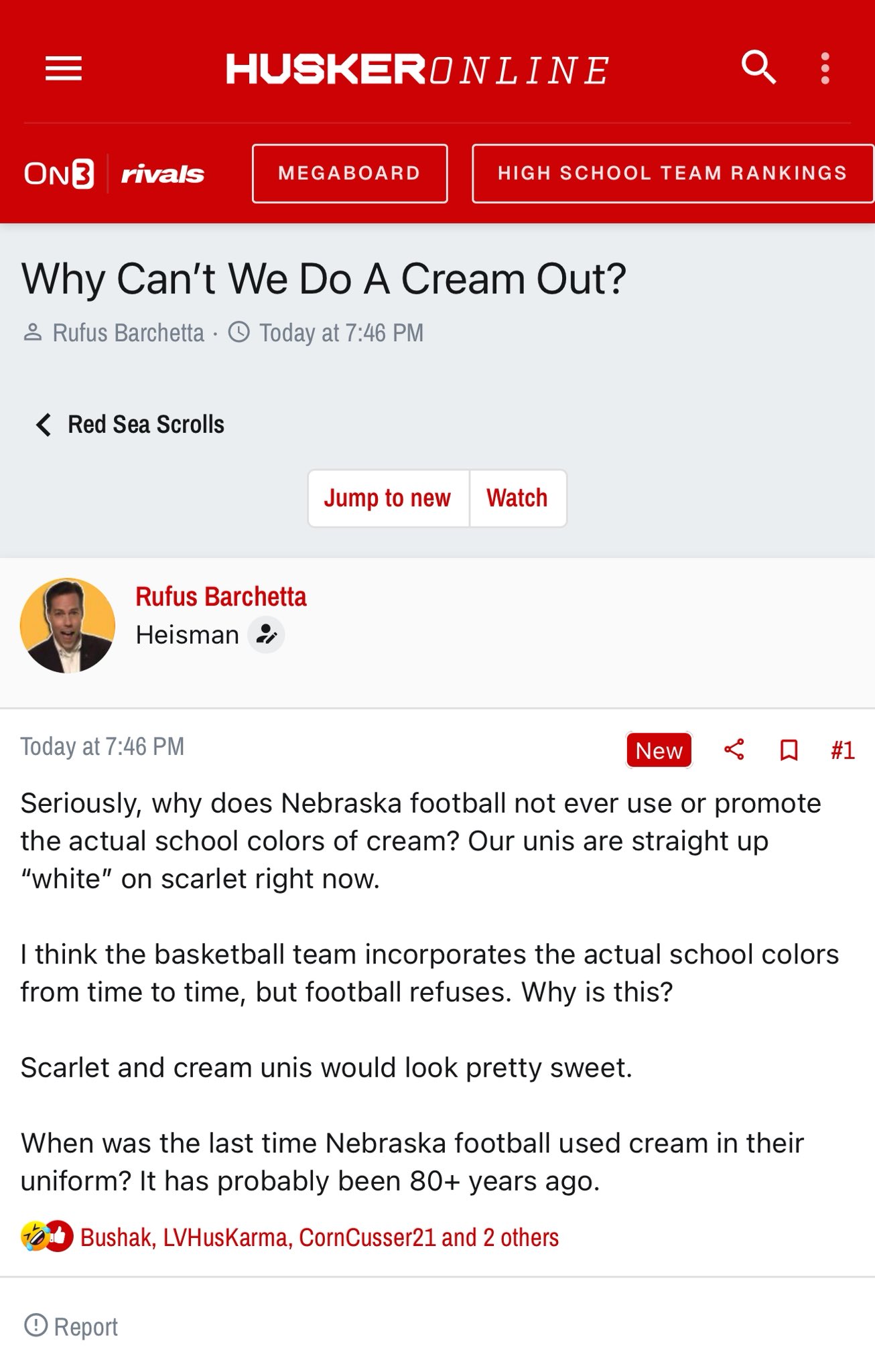Click the On3 logo
875x1372 pixels.
[x=59, y=174]
